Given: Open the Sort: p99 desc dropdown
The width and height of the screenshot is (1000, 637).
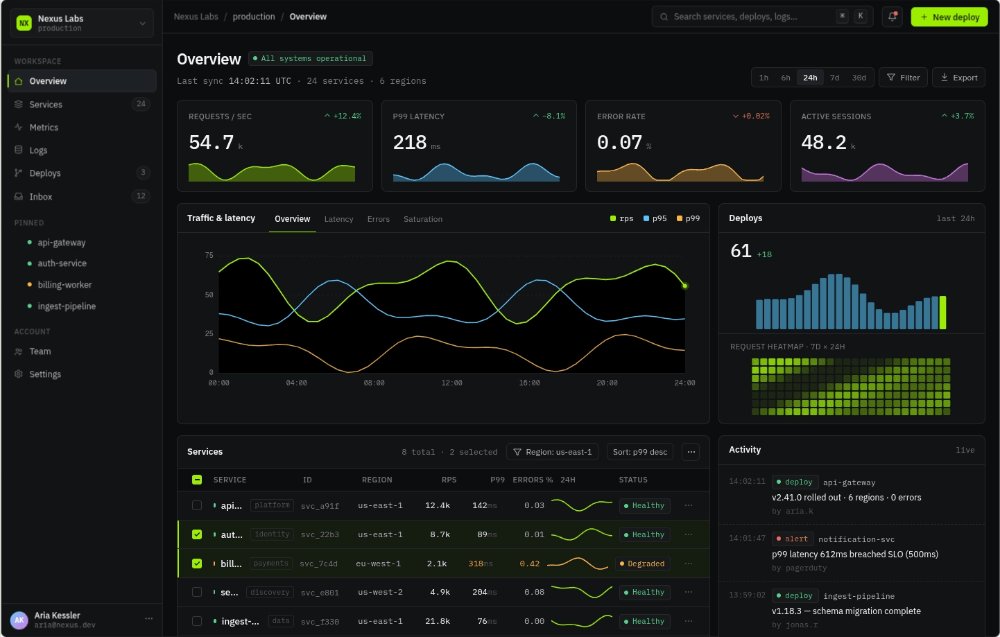Looking at the screenshot, I should 640,452.
